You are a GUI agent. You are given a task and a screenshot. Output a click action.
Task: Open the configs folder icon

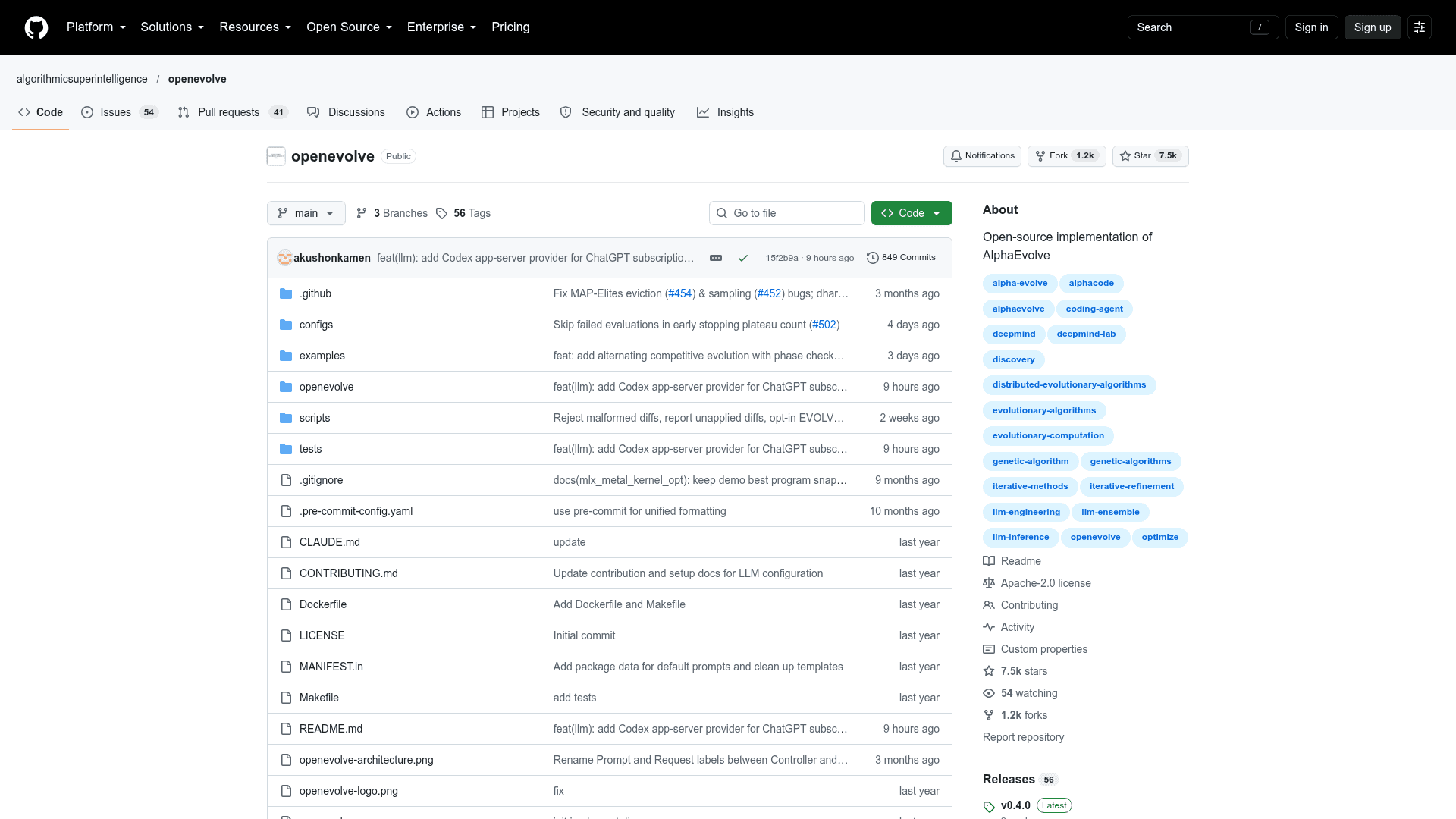[x=286, y=325]
